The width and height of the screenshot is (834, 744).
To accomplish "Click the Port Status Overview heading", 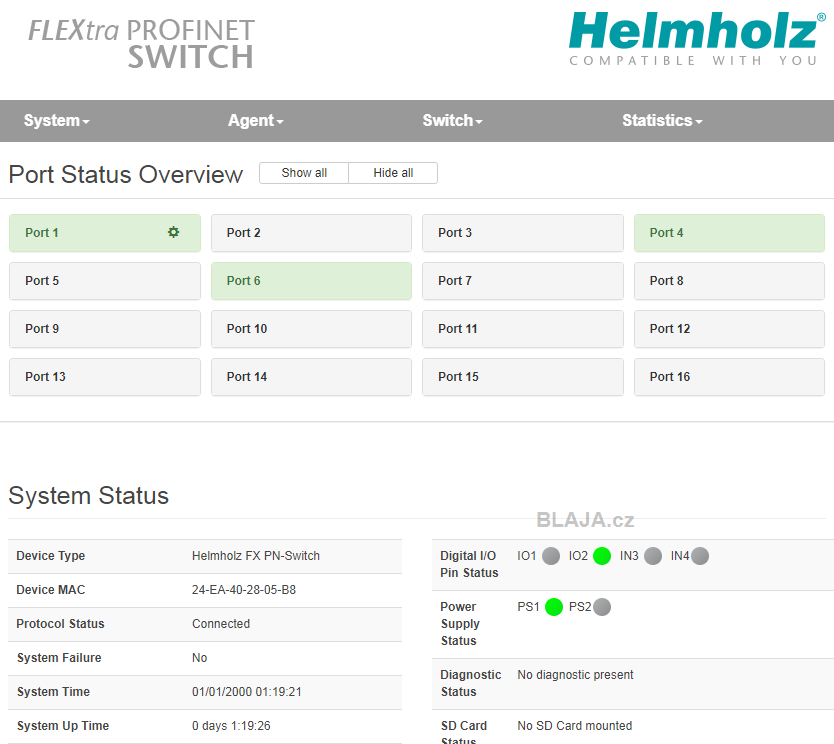I will [126, 174].
